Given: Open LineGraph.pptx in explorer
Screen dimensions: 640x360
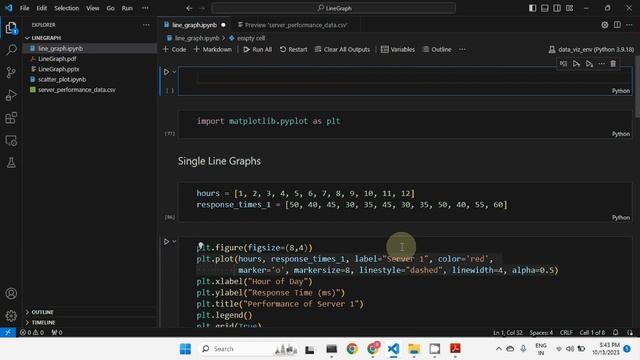Looking at the screenshot, I should tap(90, 69).
